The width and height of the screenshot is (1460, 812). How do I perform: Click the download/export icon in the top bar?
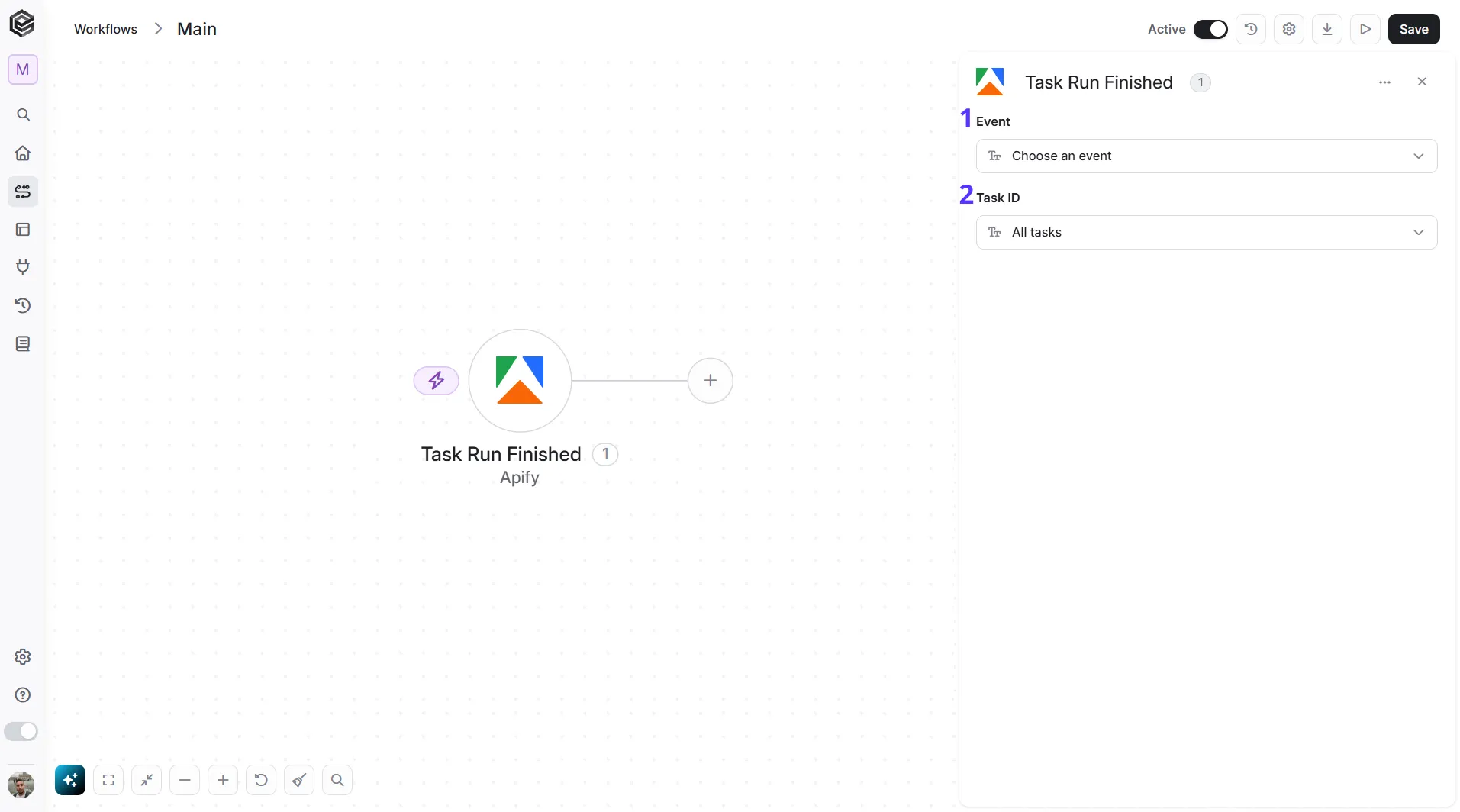(1327, 29)
